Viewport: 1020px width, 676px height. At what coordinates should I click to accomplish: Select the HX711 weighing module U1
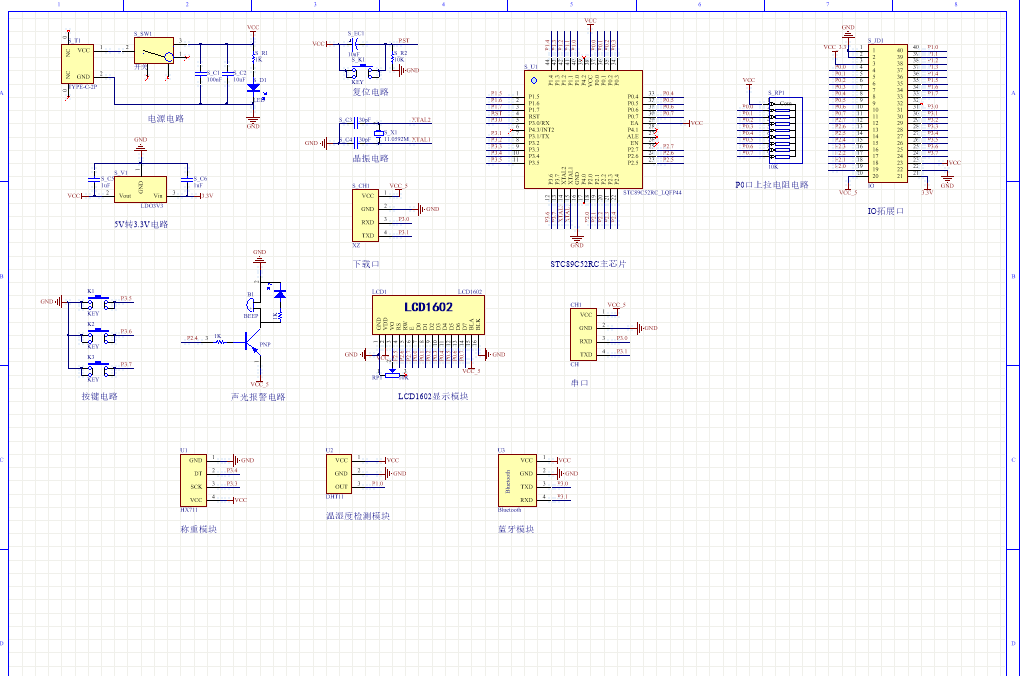(196, 479)
